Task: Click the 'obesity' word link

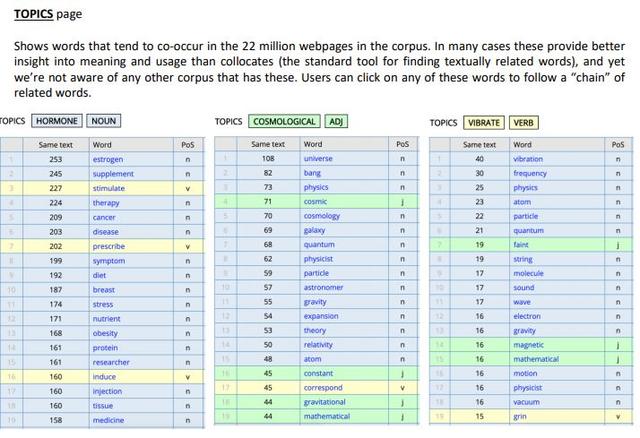Action: (x=105, y=333)
